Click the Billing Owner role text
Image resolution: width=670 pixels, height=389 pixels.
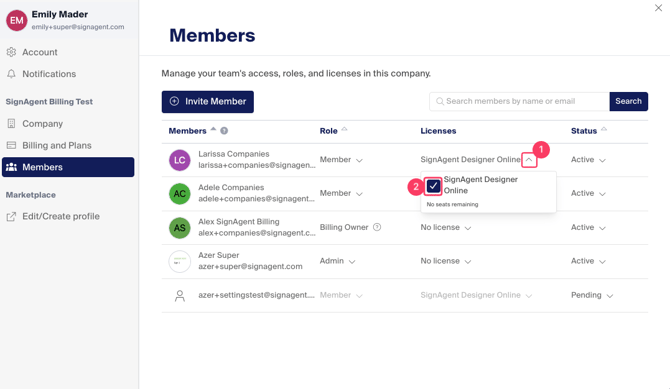coord(344,227)
